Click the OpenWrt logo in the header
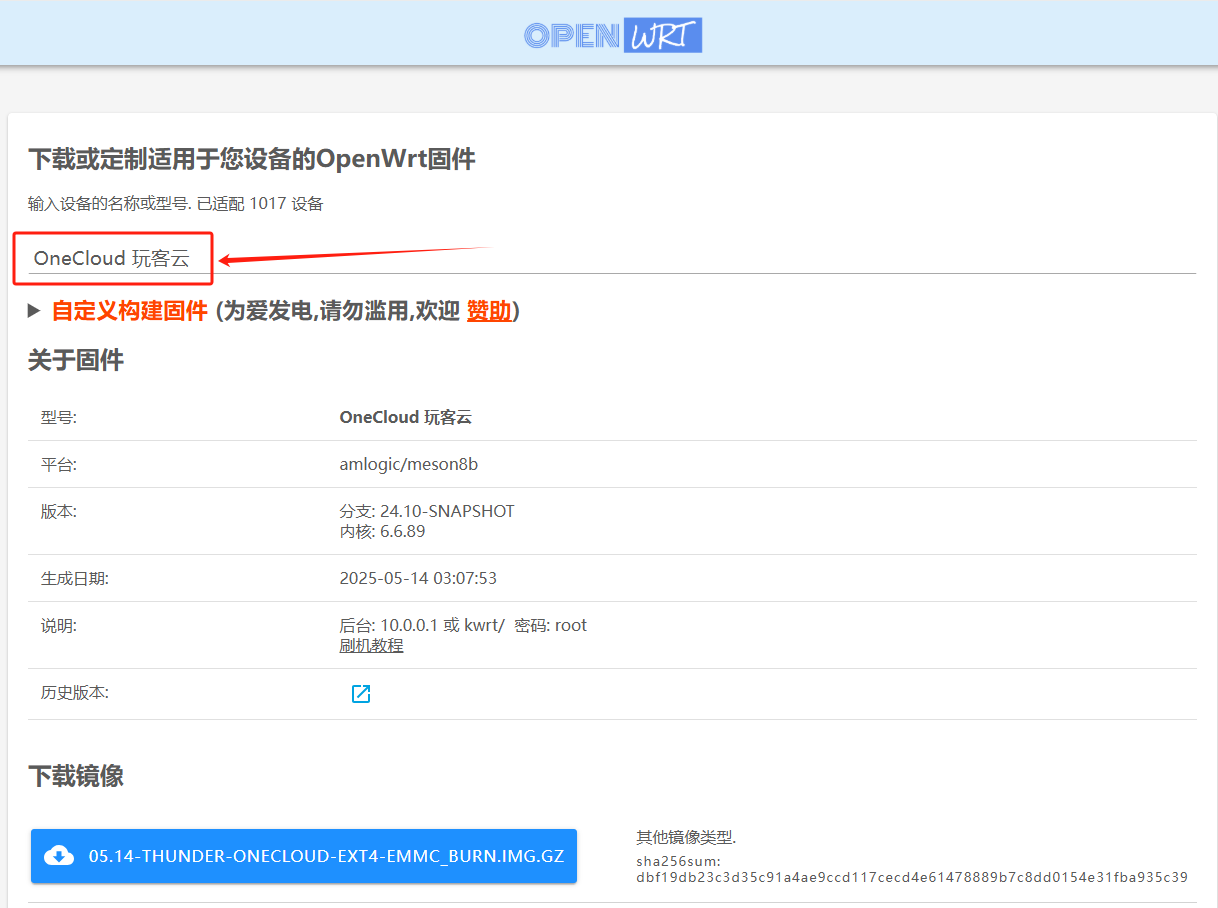Viewport: 1218px width, 908px height. click(612, 35)
